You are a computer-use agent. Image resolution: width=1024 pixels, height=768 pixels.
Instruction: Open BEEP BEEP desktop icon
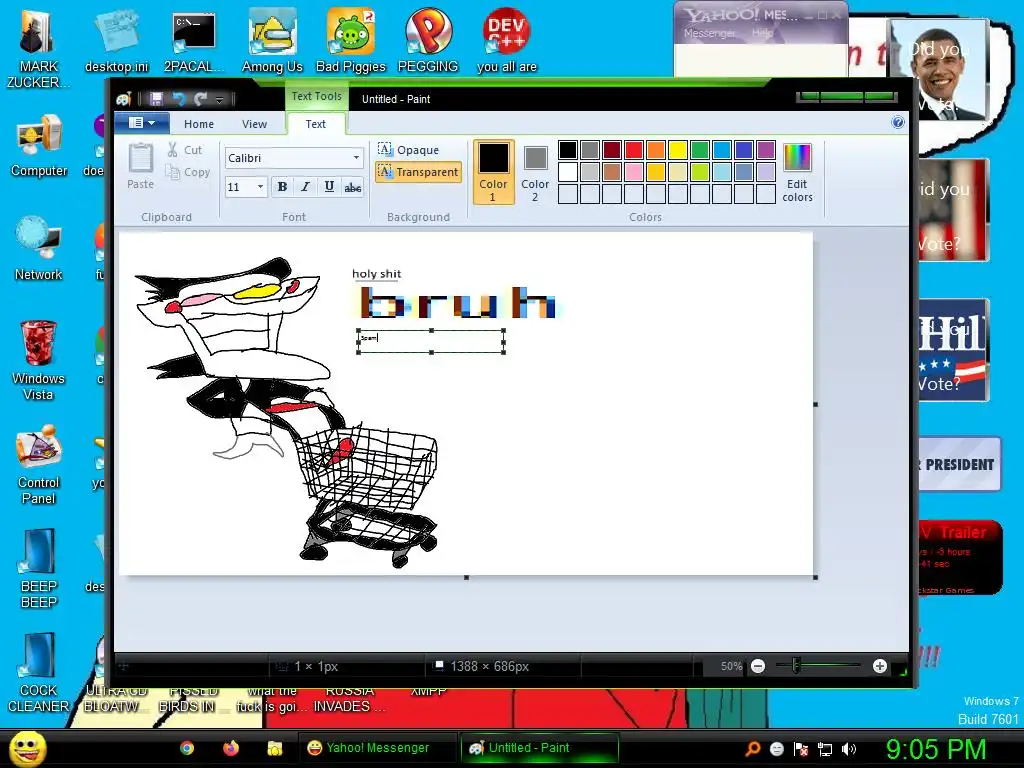tap(39, 569)
